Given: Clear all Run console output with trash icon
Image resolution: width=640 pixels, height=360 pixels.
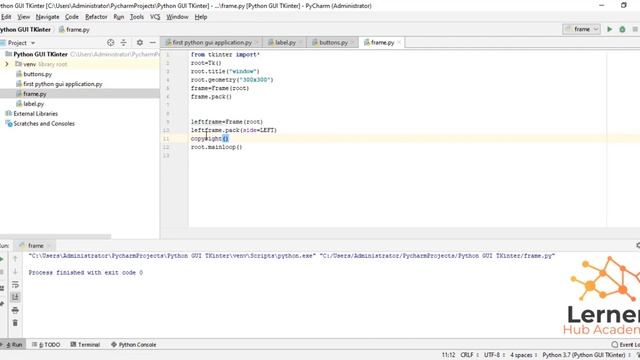Looking at the screenshot, I should click(15, 323).
